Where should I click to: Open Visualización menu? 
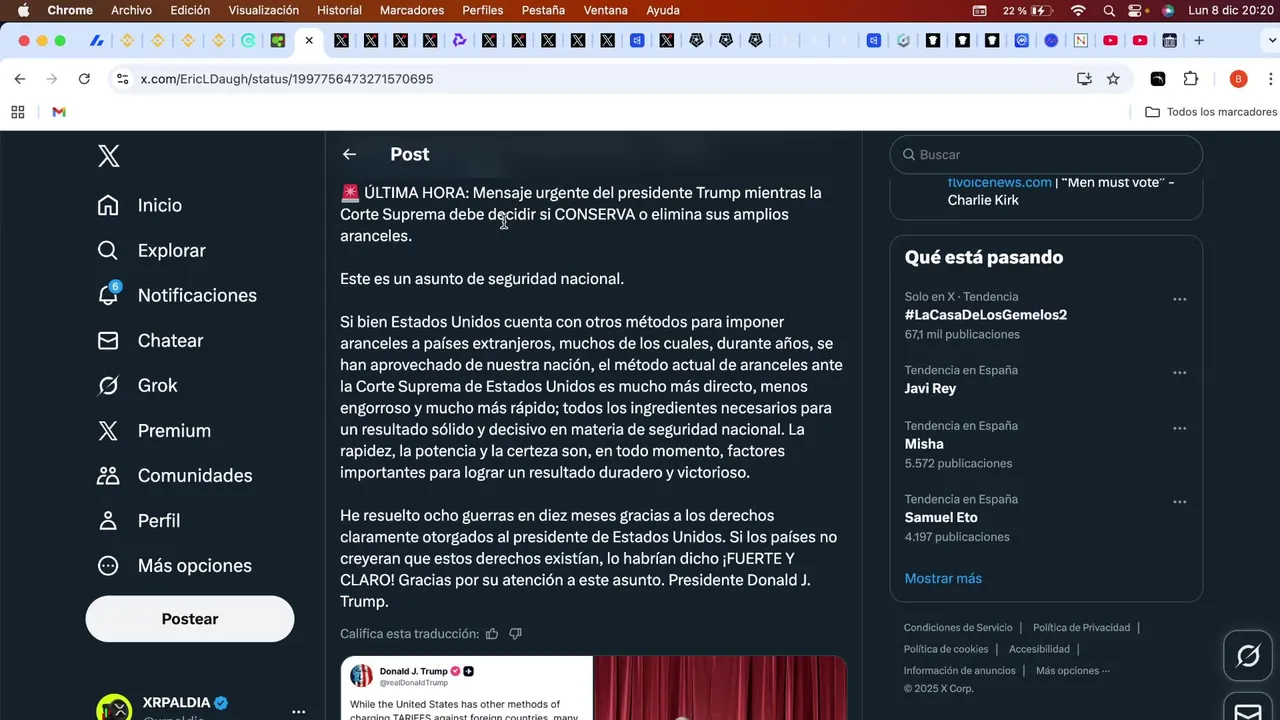[x=263, y=10]
